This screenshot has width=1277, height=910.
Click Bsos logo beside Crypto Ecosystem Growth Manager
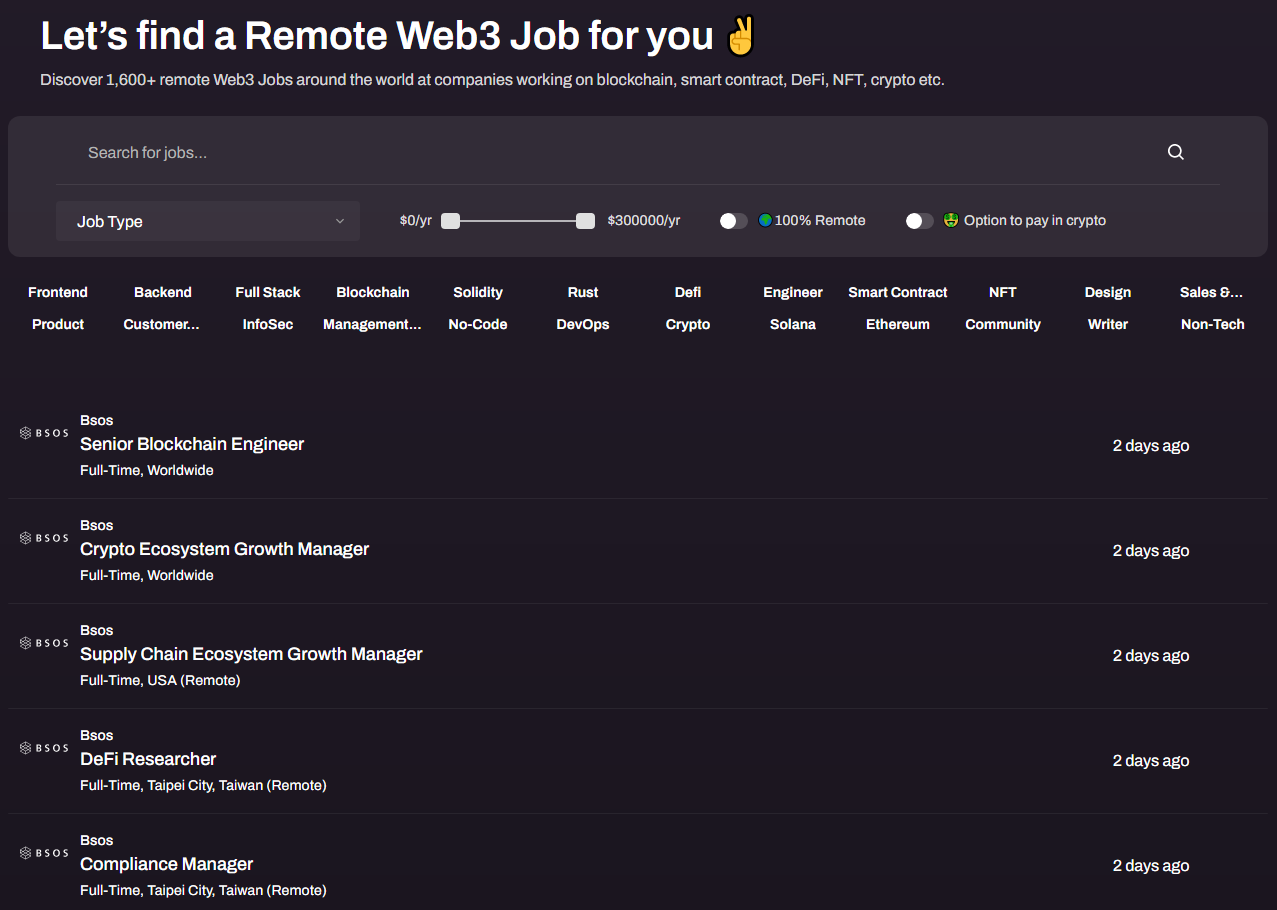pos(44,538)
